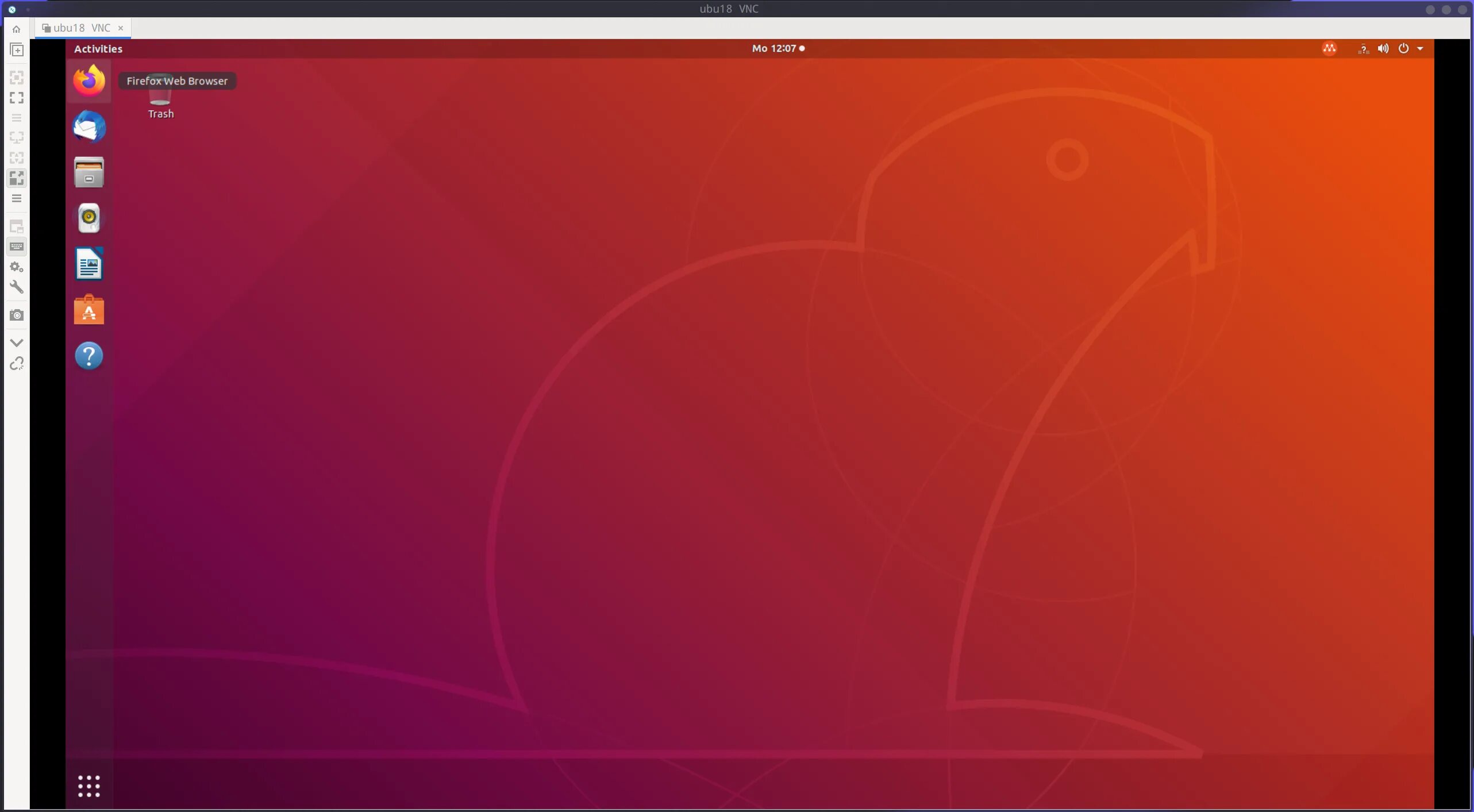Screen dimensions: 1474x812
Task: Open Ubuntu Software from the dock
Action: coord(89,310)
